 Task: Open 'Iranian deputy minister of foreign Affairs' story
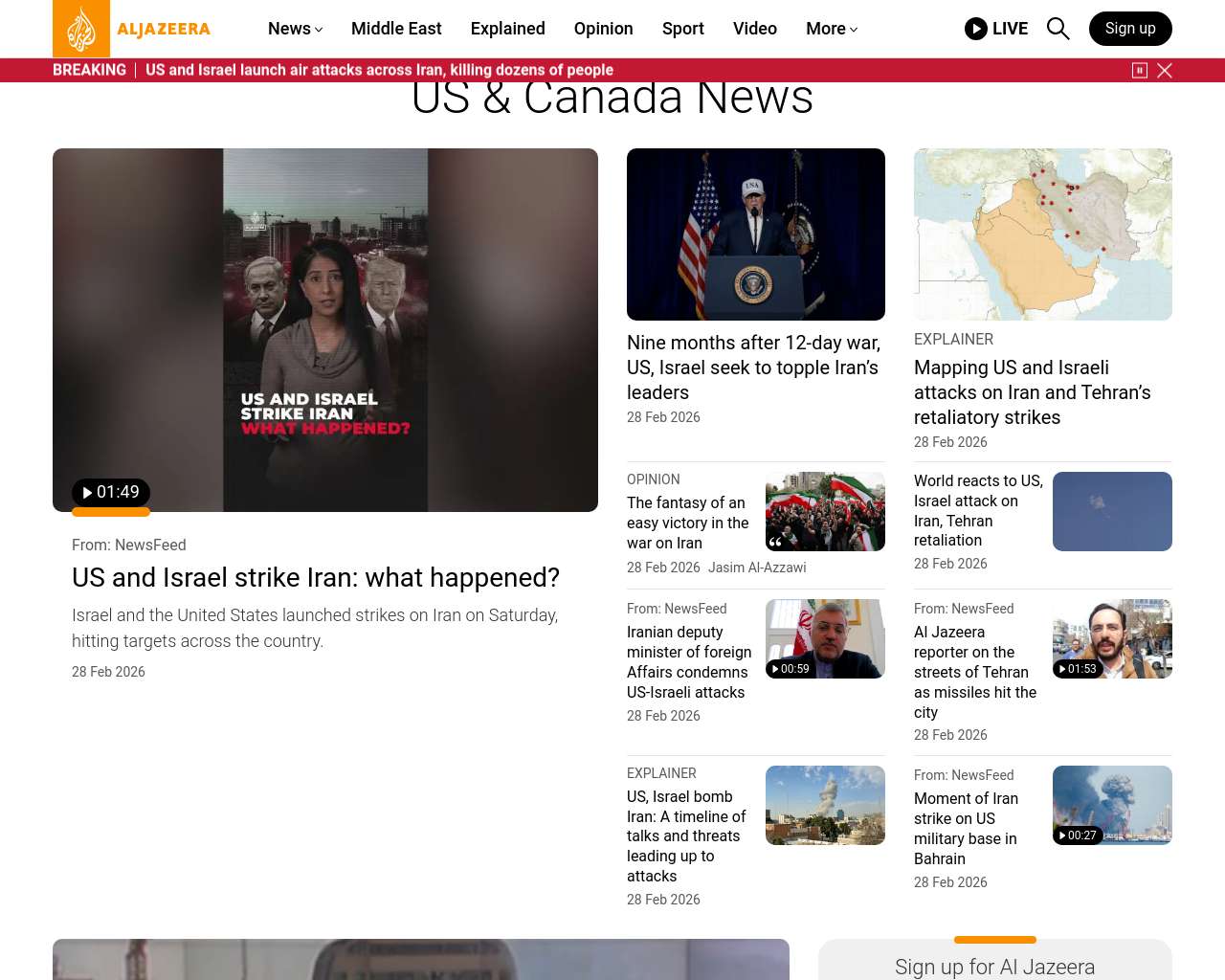pyautogui.click(x=689, y=662)
